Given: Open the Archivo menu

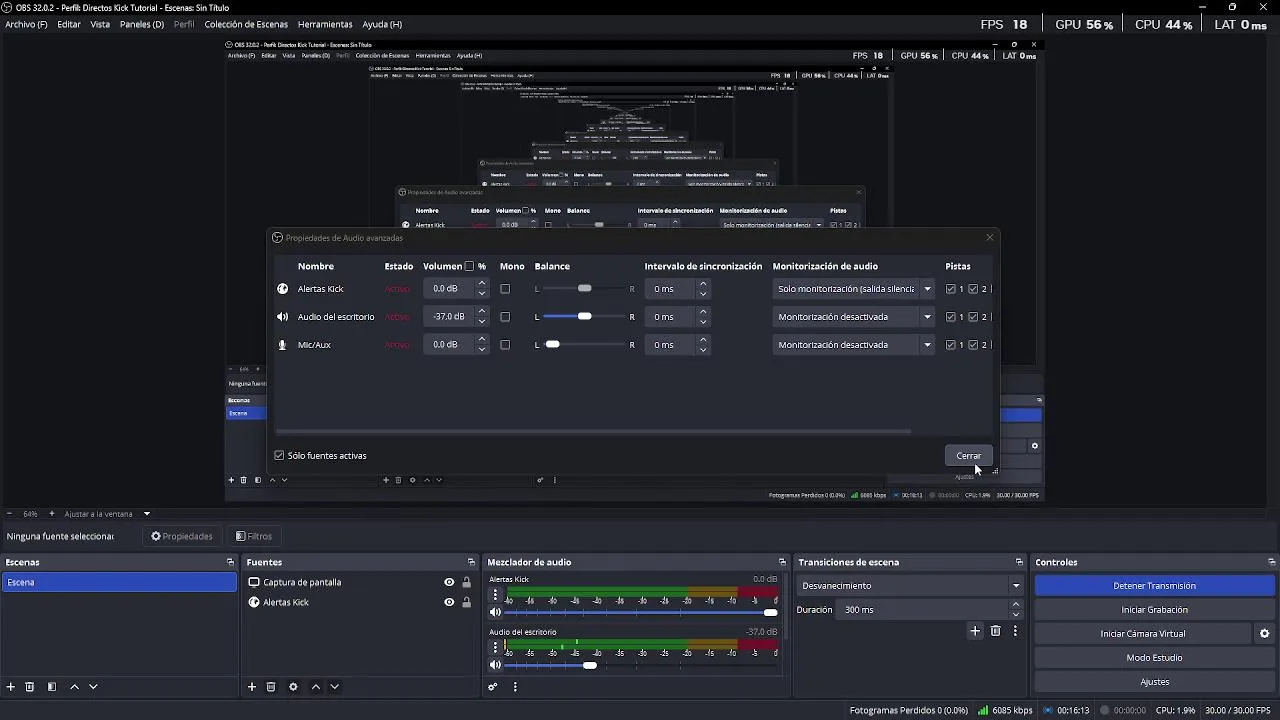Looking at the screenshot, I should coord(26,24).
